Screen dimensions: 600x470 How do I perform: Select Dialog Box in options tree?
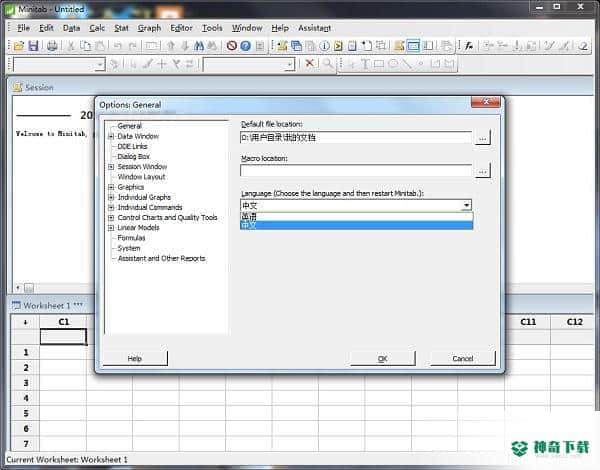click(134, 157)
